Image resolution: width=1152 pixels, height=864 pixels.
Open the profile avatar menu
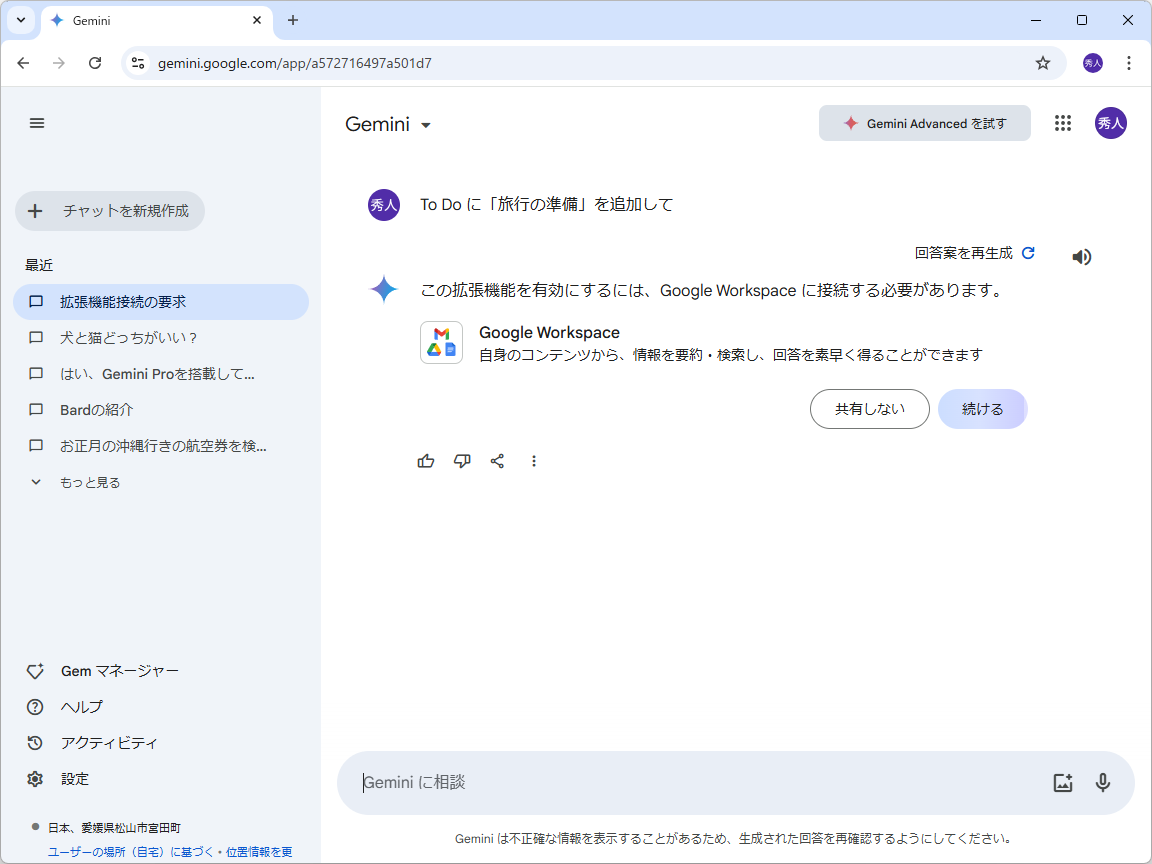coord(1110,123)
